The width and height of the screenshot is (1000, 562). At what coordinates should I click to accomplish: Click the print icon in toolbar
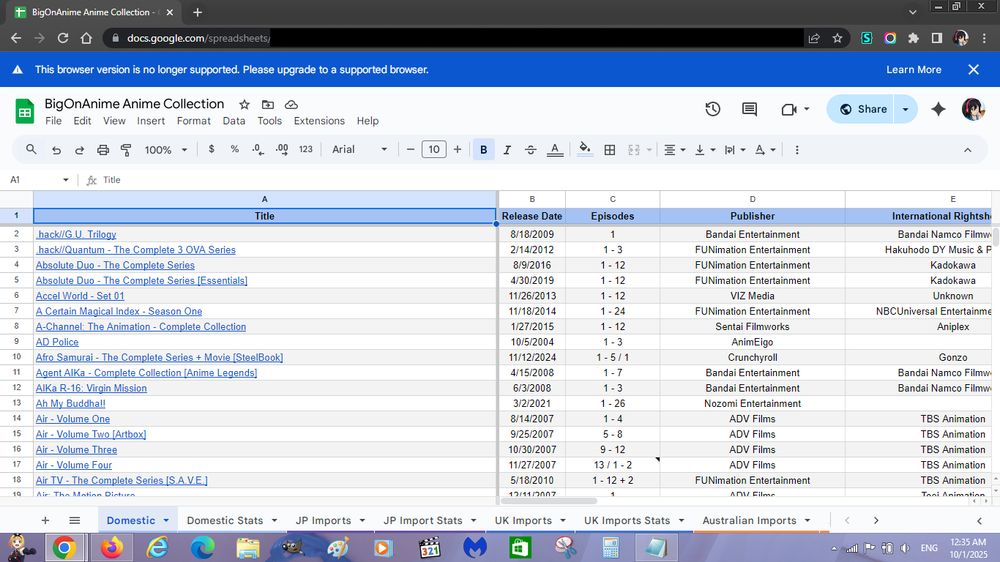[x=103, y=150]
